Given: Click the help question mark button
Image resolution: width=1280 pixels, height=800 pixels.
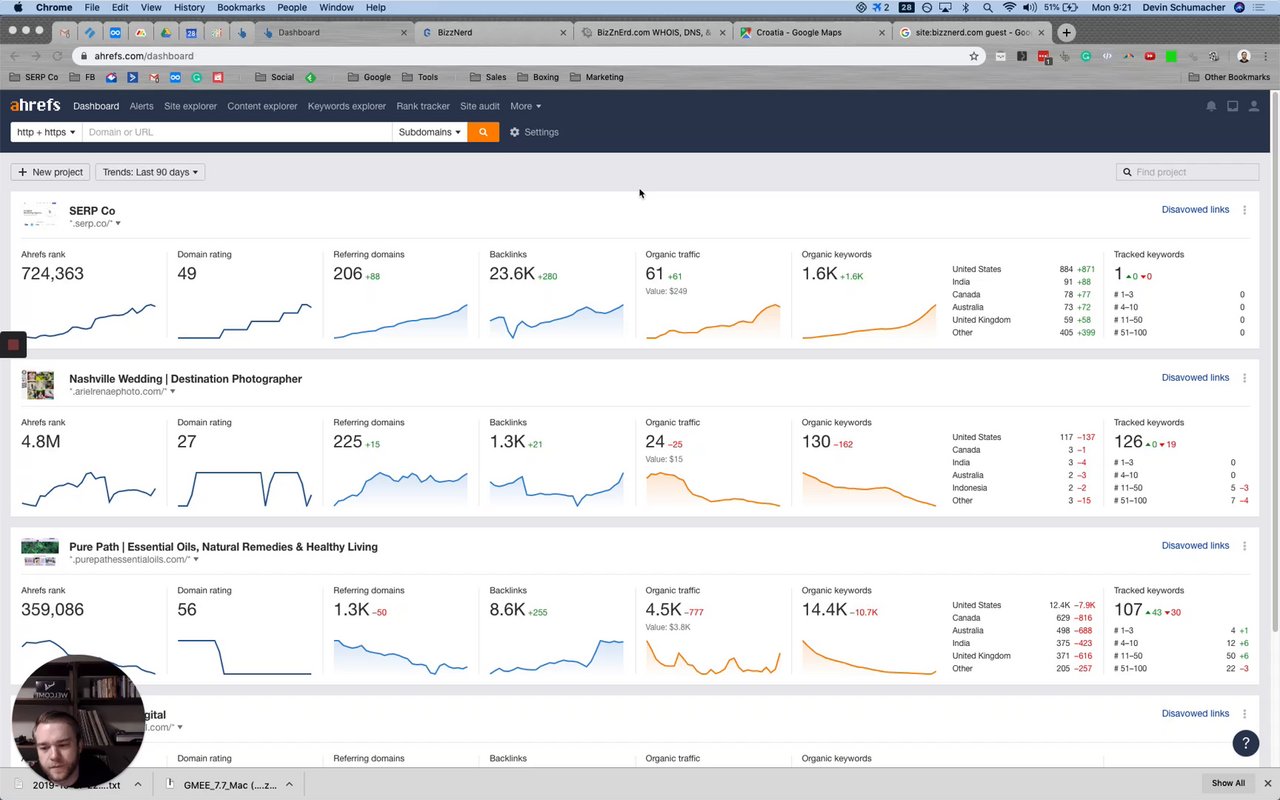Looking at the screenshot, I should click(x=1245, y=743).
